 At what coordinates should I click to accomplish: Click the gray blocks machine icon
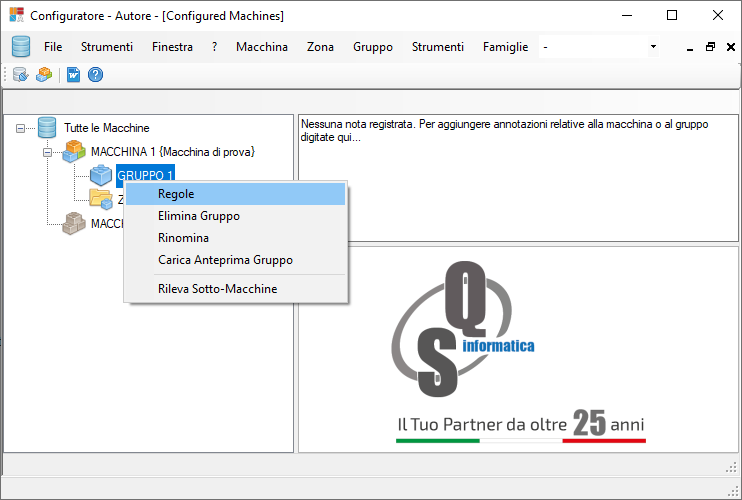[x=74, y=223]
